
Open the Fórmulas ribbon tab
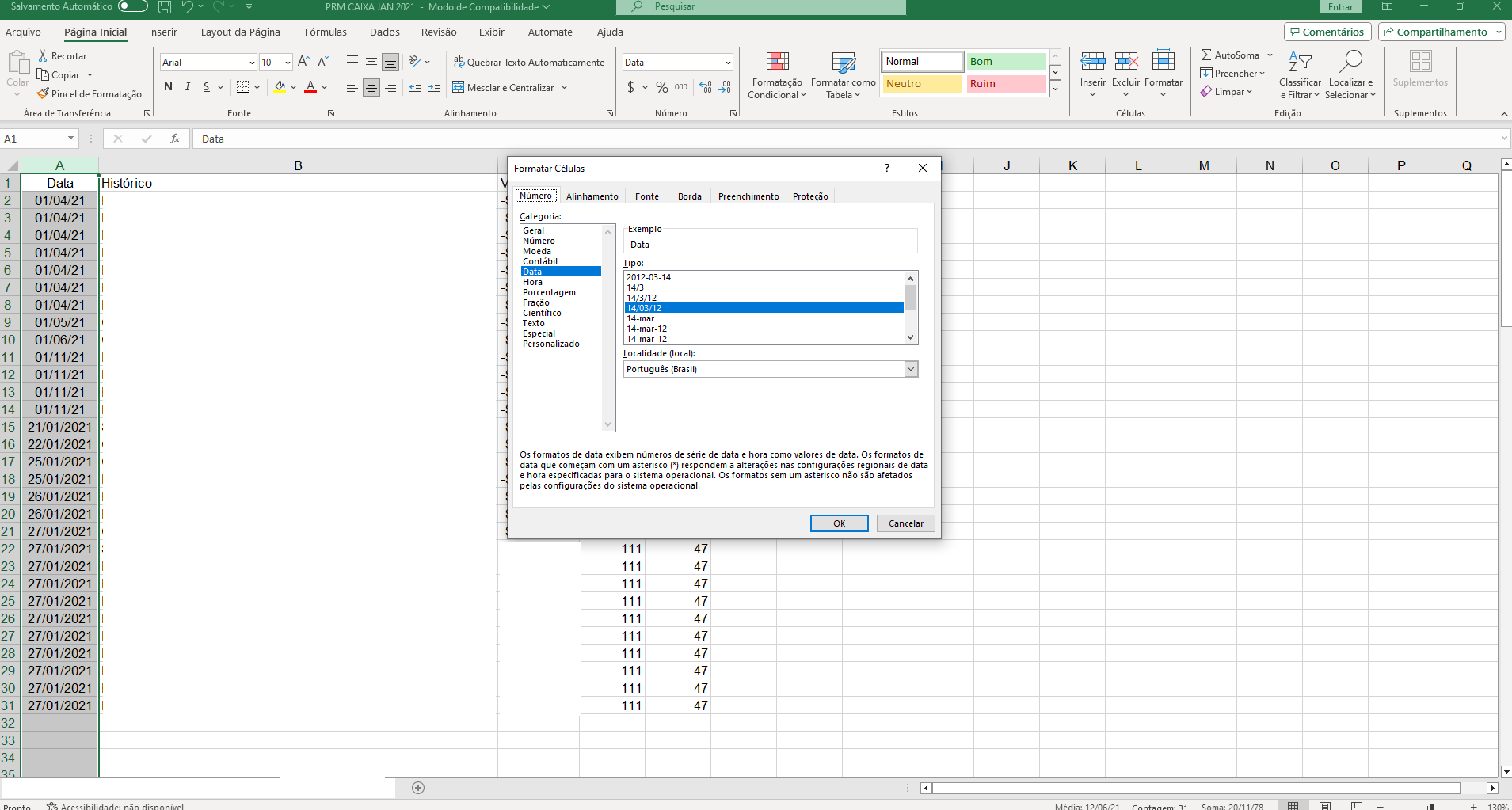326,32
